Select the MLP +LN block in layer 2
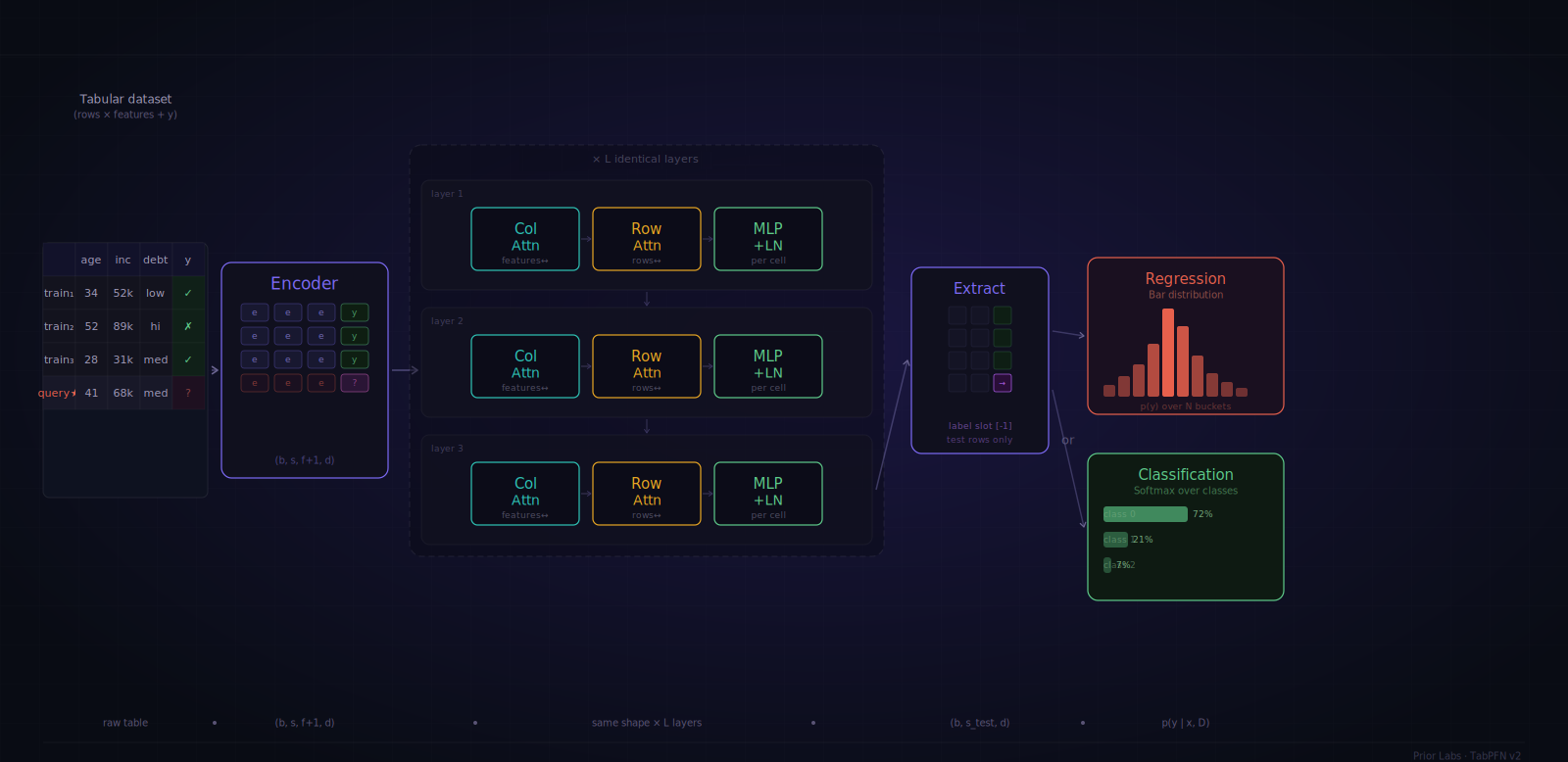The height and width of the screenshot is (762, 1568). [768, 366]
